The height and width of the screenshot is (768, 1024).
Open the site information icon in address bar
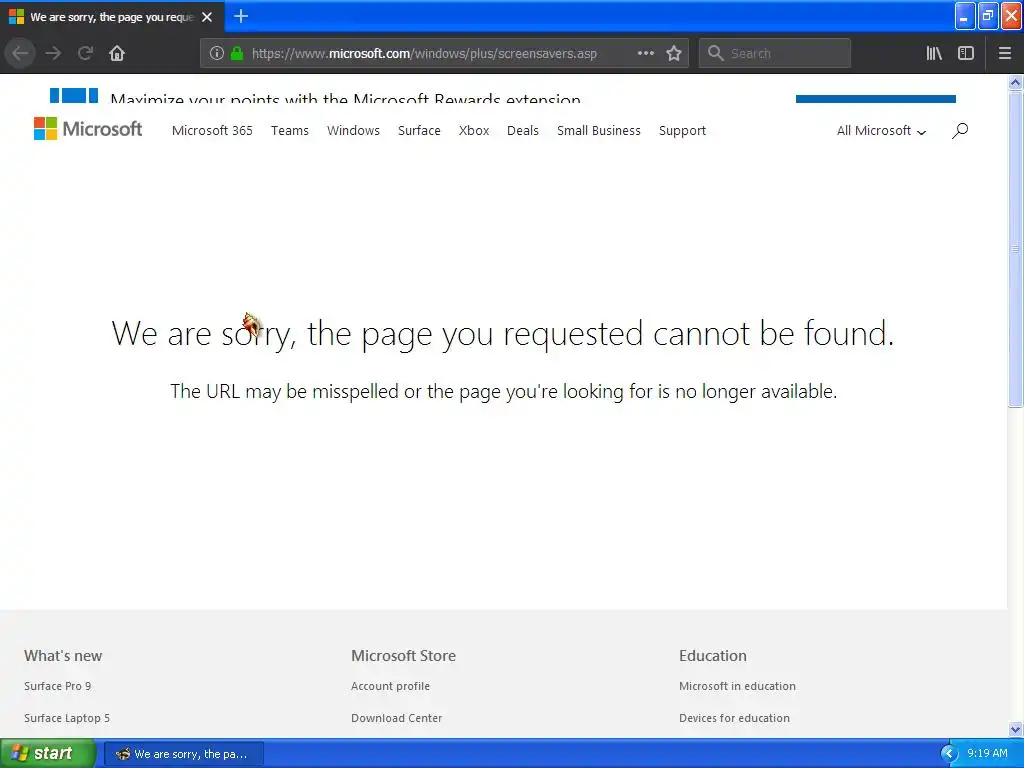pos(216,53)
